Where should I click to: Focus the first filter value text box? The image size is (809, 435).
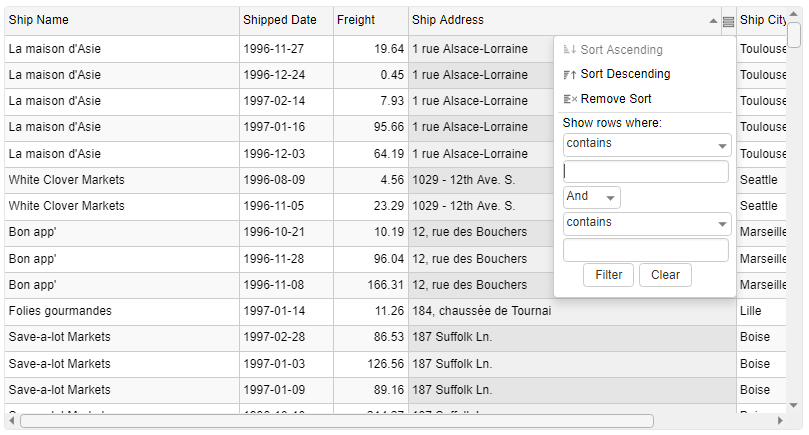pyautogui.click(x=646, y=172)
